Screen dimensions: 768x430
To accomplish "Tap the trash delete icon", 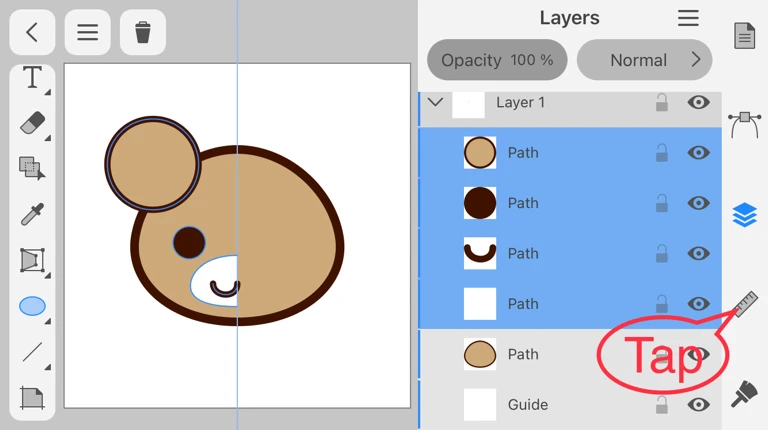I will click(143, 33).
